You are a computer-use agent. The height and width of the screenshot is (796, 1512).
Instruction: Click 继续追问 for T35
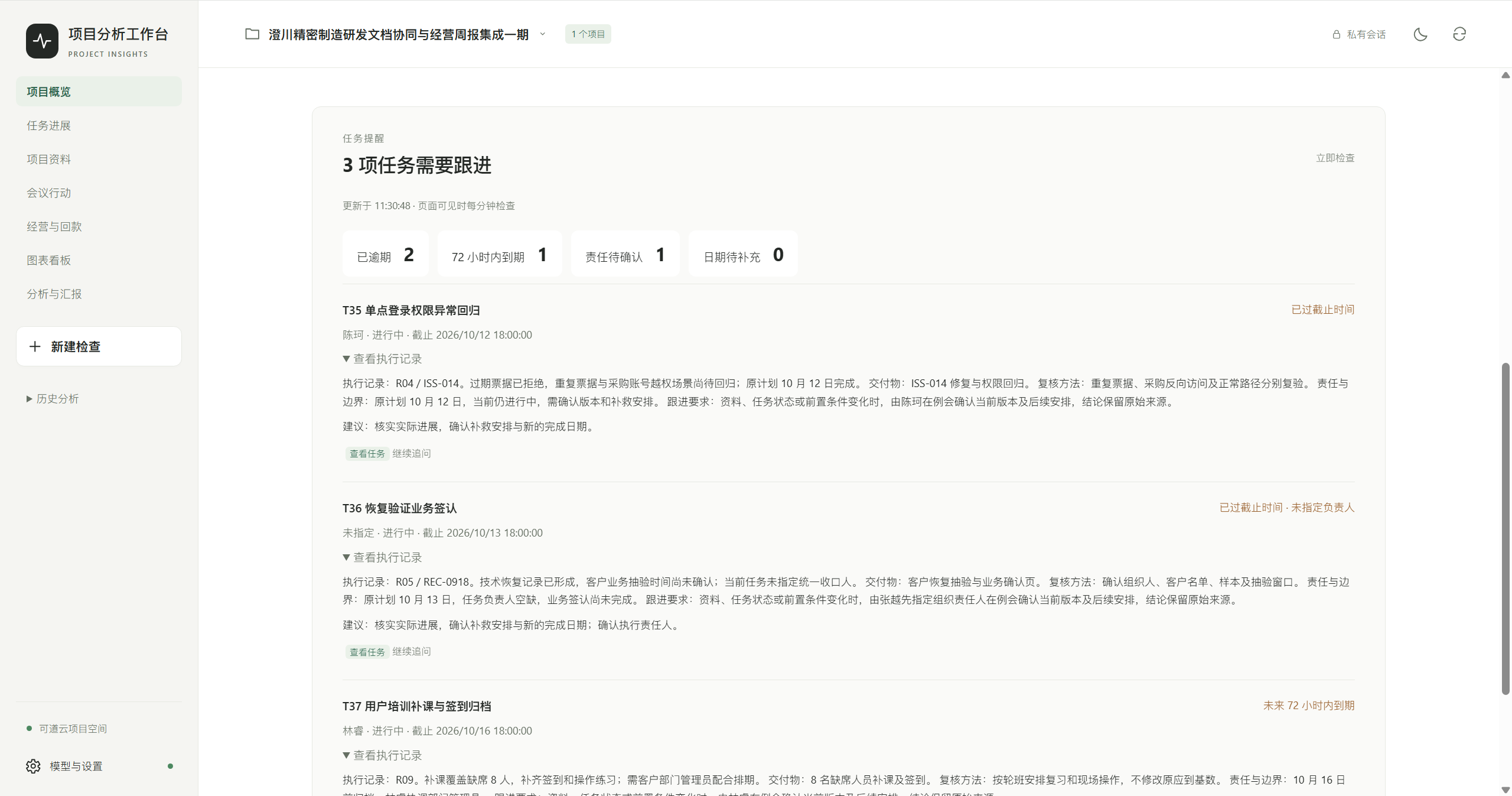tap(412, 453)
